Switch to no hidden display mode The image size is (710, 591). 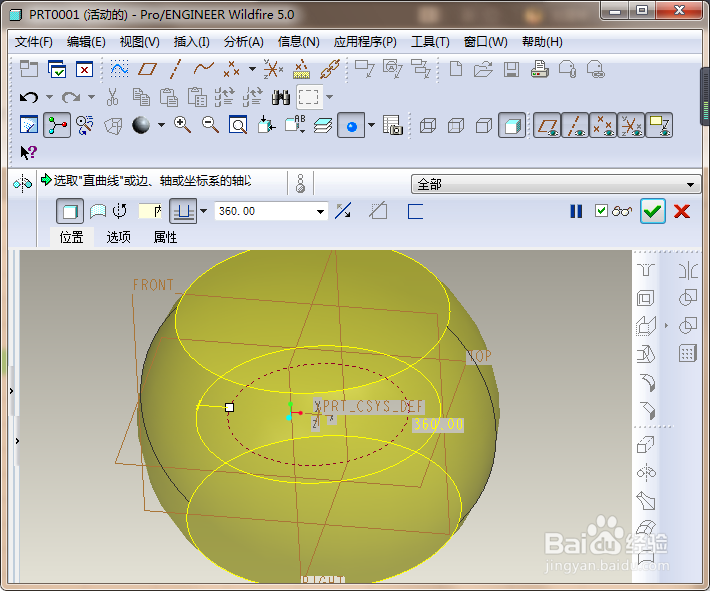click(484, 125)
